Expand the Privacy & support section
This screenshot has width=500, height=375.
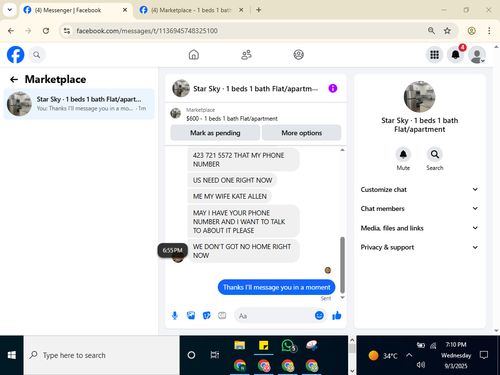(x=419, y=247)
